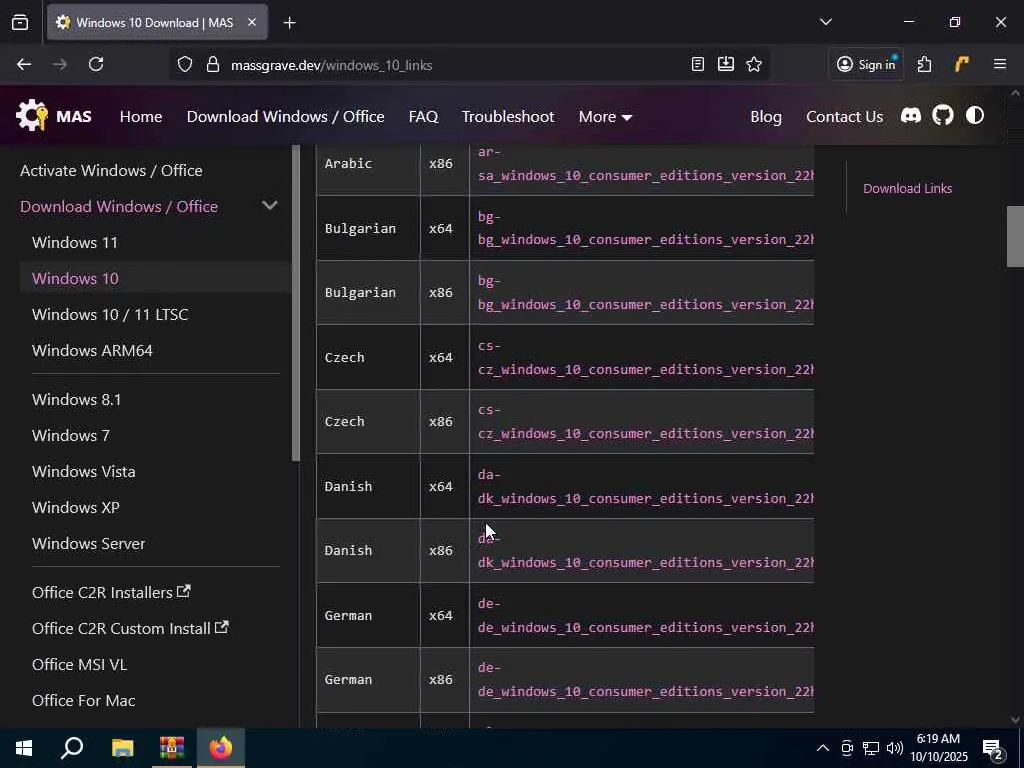Jump to Download Links in page outline

(x=908, y=188)
